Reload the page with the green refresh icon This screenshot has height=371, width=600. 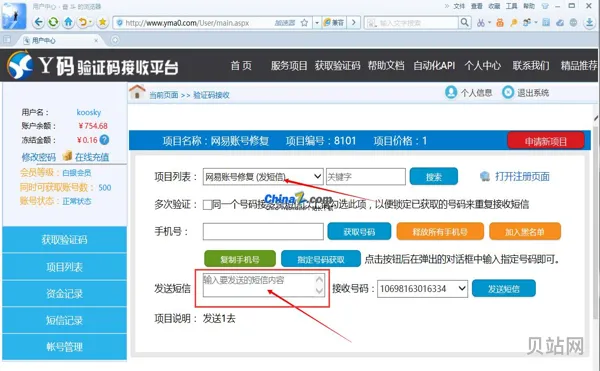(53, 22)
